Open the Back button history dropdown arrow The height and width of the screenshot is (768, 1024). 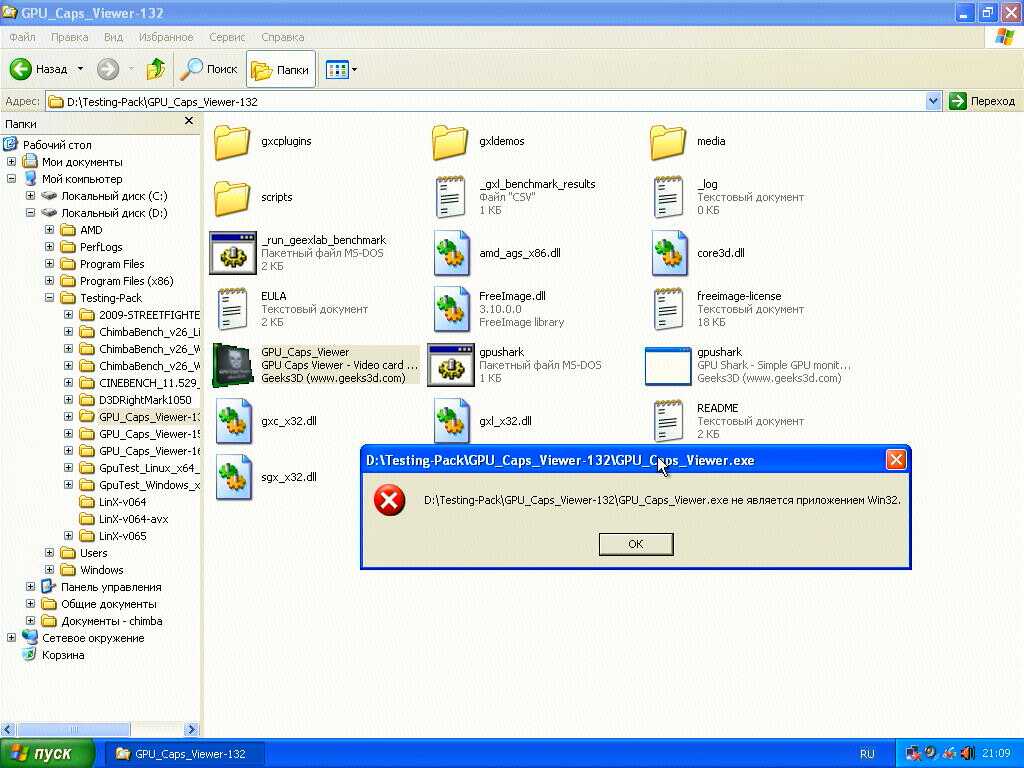click(x=80, y=69)
